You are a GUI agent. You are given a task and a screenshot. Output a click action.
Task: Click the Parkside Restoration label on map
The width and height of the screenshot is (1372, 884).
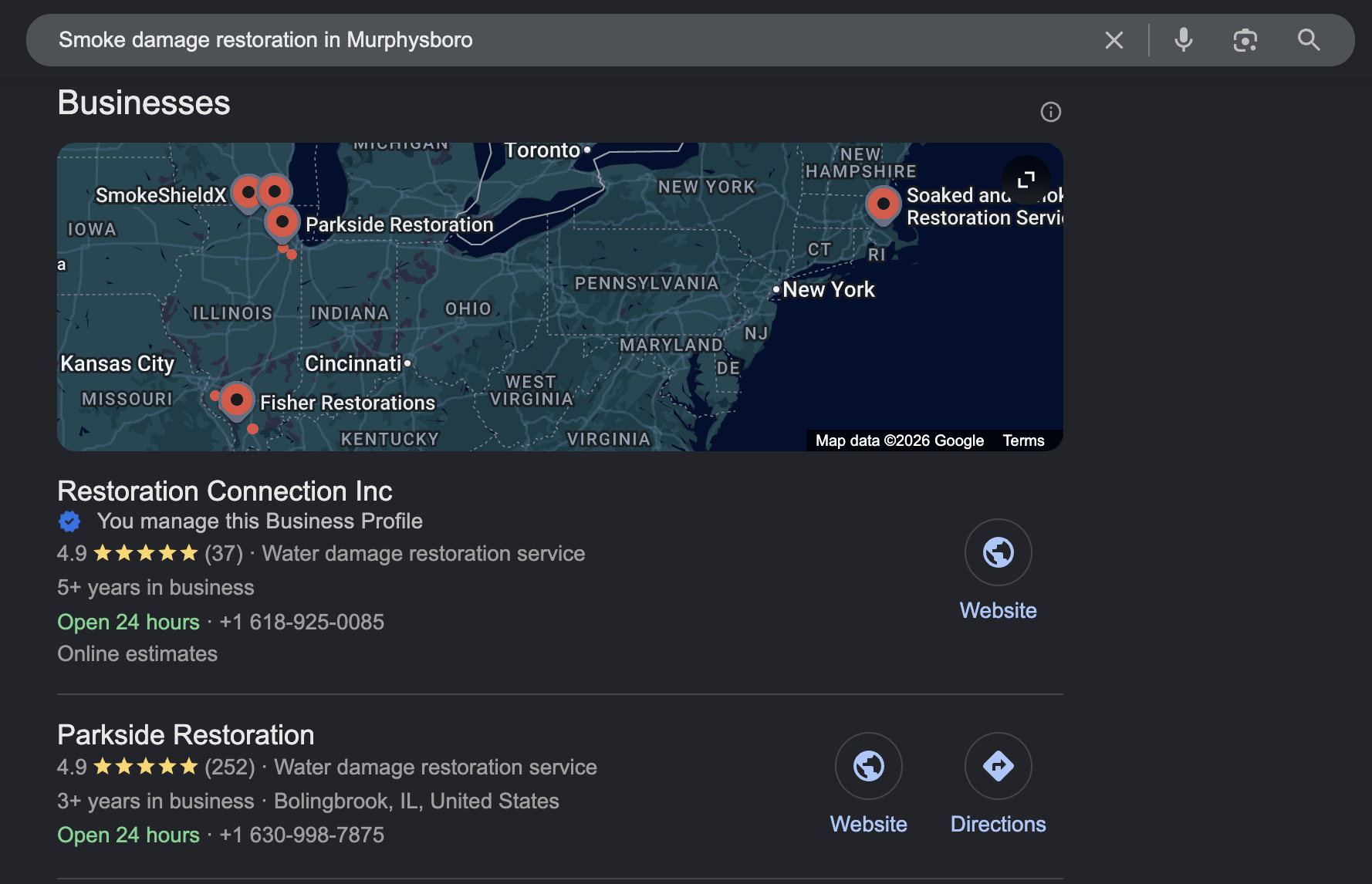[x=399, y=224]
